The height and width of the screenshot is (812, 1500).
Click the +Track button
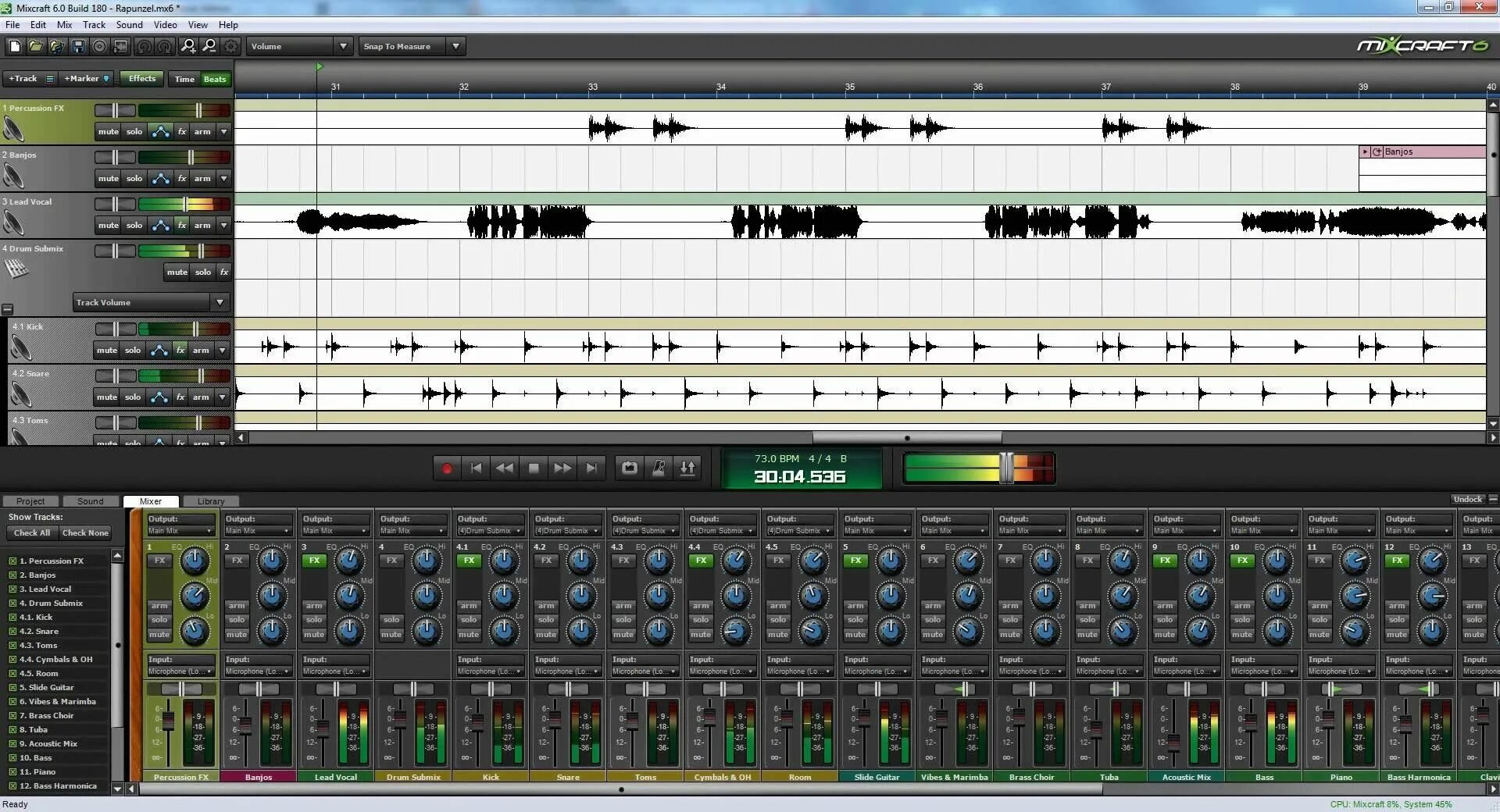point(23,79)
